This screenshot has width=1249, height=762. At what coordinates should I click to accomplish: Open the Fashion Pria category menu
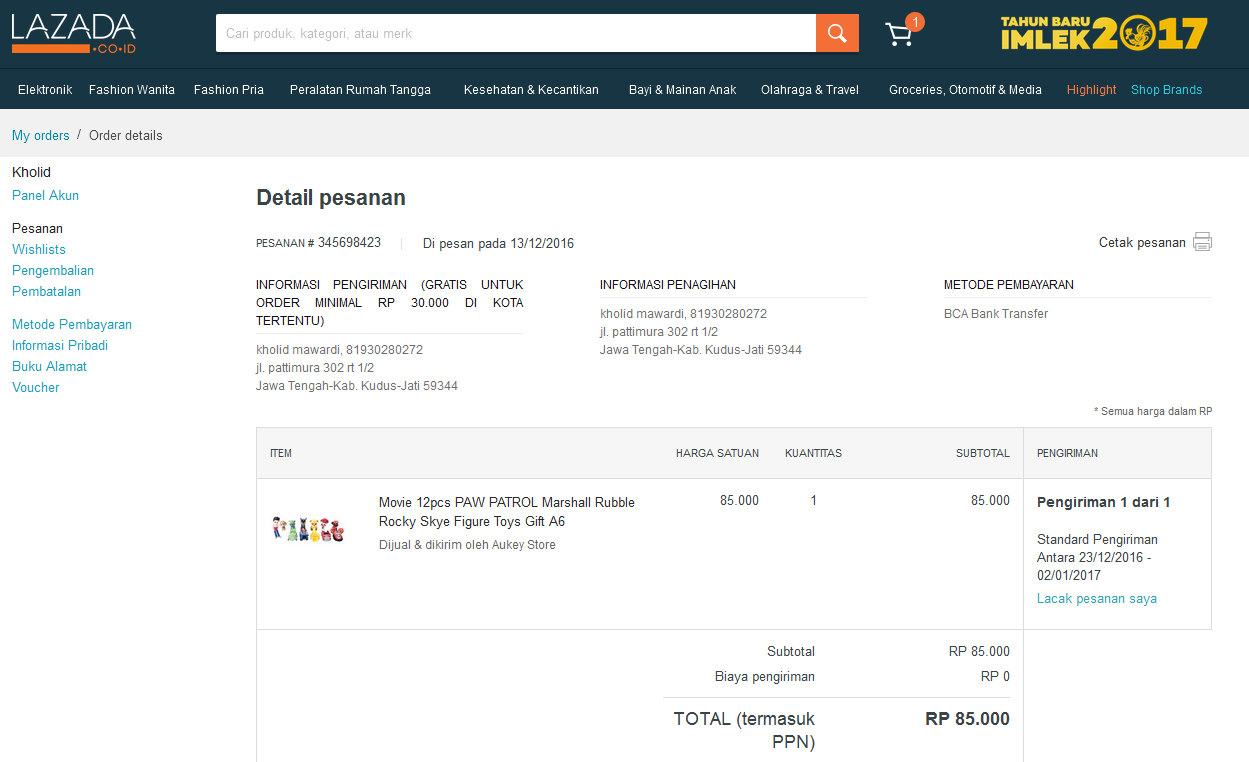pos(229,90)
